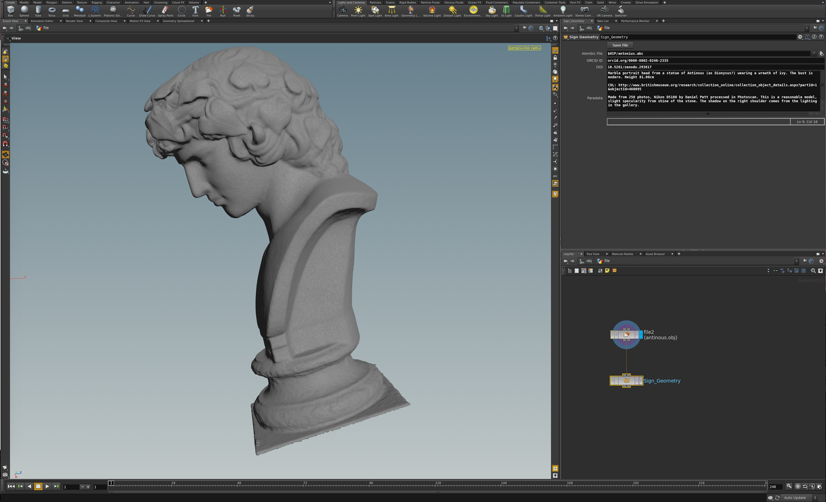Open the Particles shelf tab
Viewport: 826px width, 502px height.
point(375,3)
